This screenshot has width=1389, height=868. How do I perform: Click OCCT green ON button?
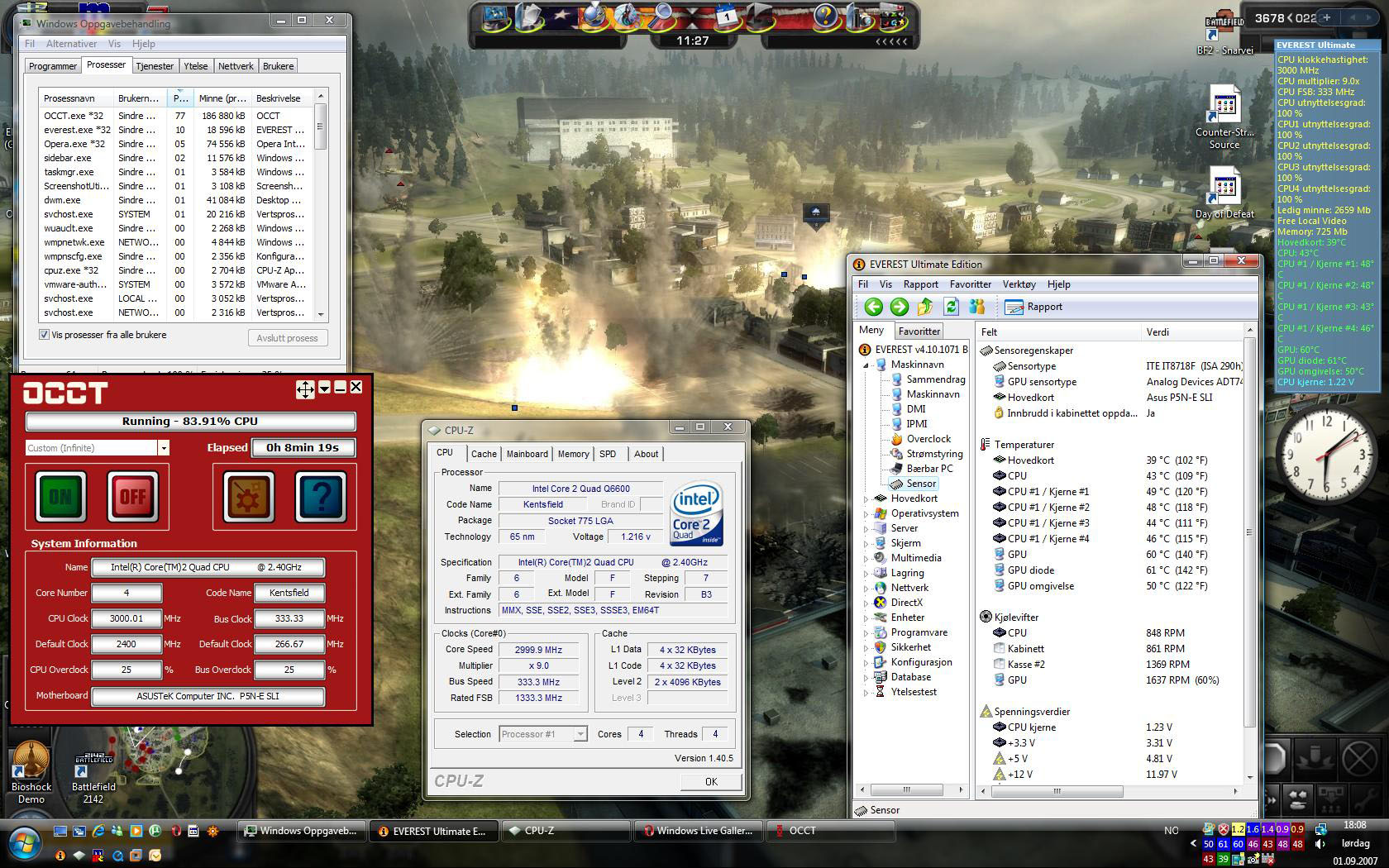60,496
